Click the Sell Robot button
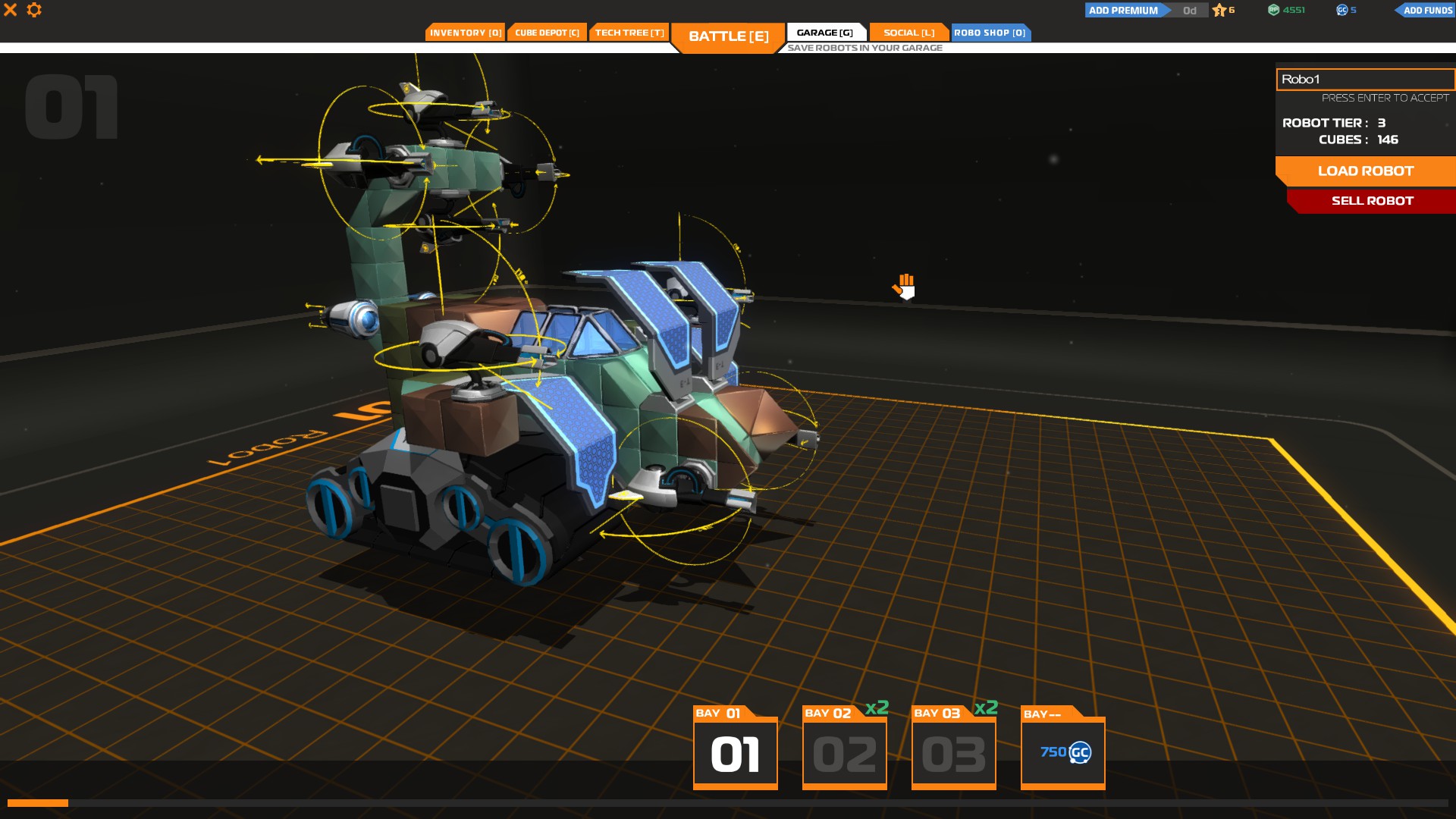 pos(1372,201)
